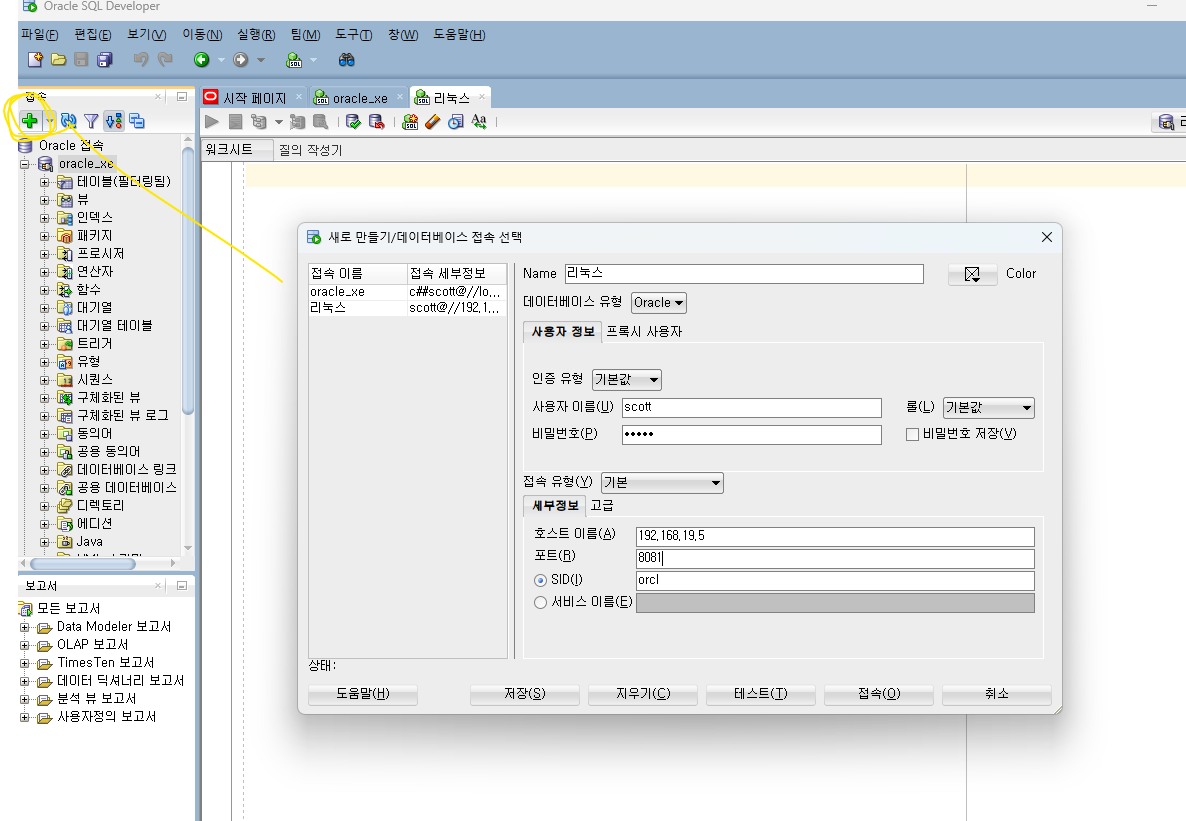This screenshot has height=821, width=1186.
Task: Click the 사용자 이름 field with scott
Action: click(752, 408)
